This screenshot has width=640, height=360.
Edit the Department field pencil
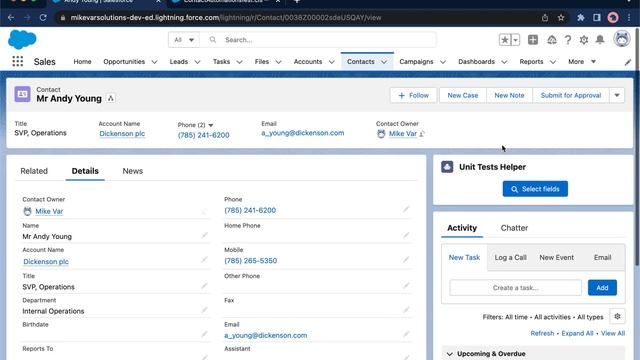click(204, 310)
